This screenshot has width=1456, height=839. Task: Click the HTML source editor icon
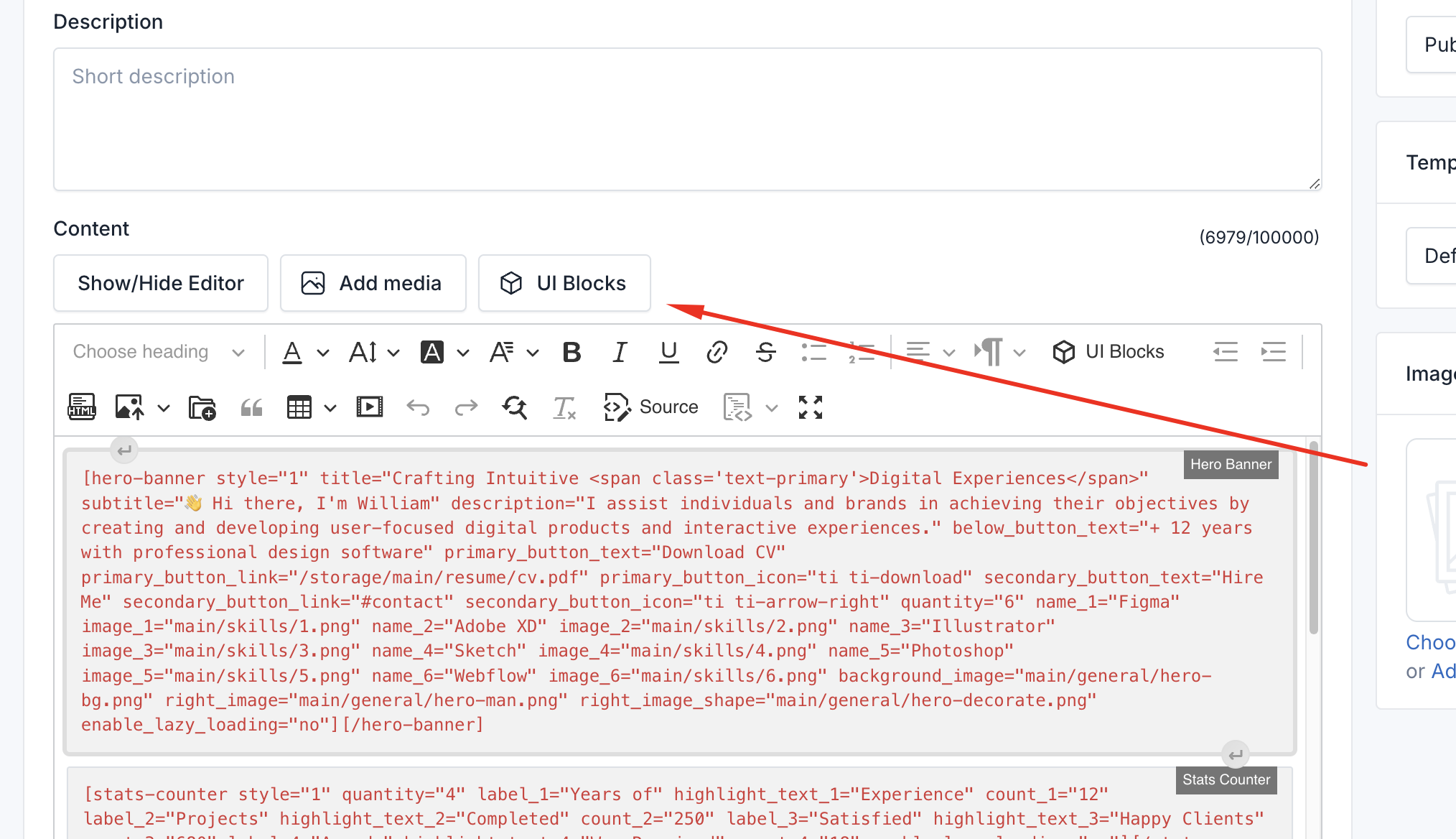[81, 406]
